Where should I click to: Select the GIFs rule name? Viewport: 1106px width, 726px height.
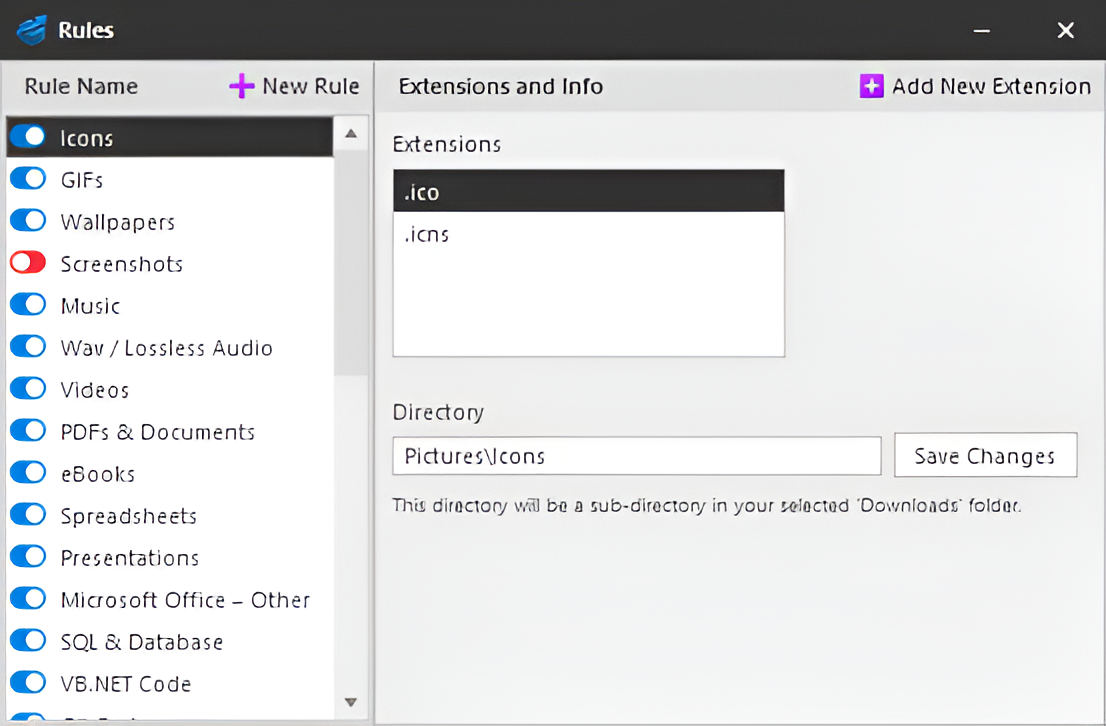[82, 180]
